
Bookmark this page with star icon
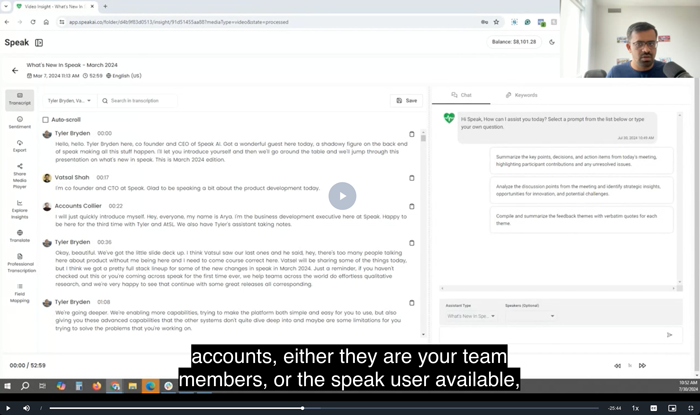click(x=496, y=22)
